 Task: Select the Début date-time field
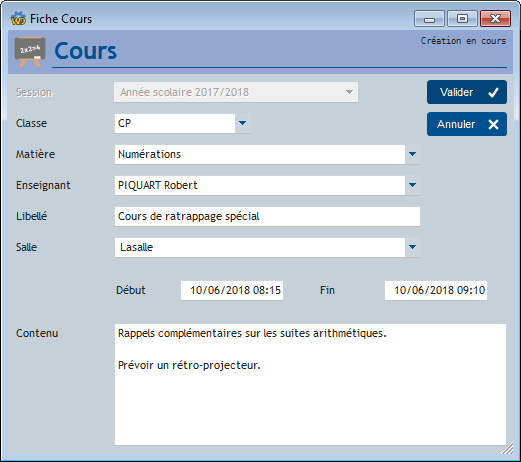click(232, 290)
